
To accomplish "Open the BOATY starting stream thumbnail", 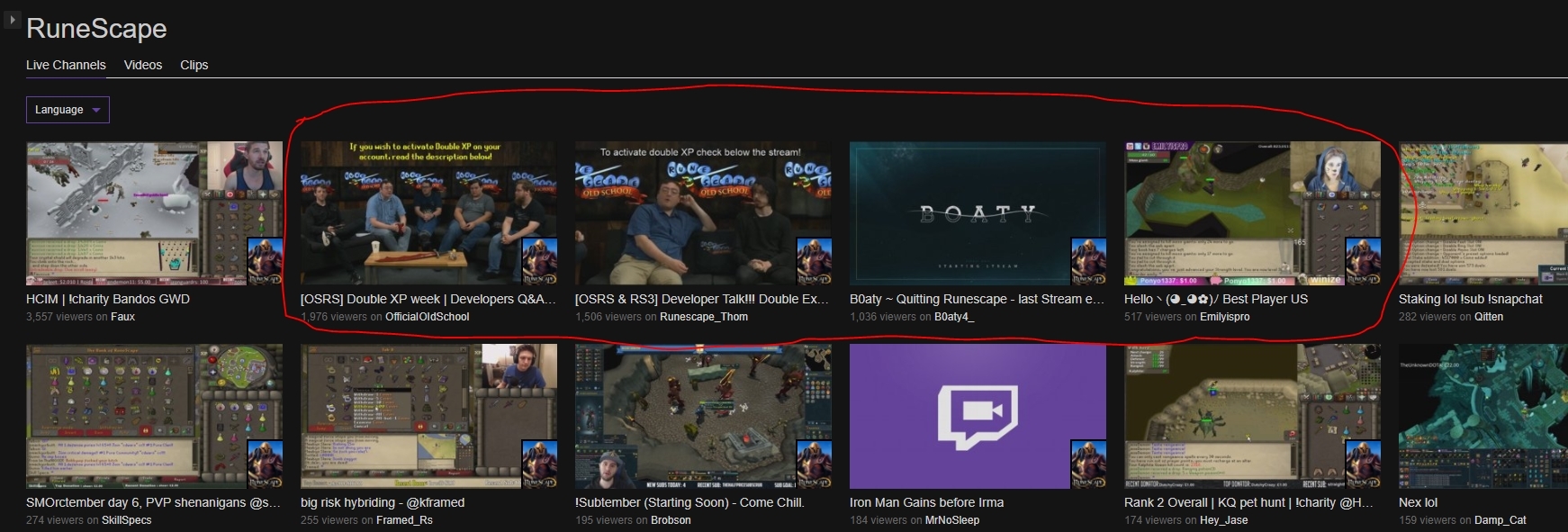I will [x=978, y=213].
